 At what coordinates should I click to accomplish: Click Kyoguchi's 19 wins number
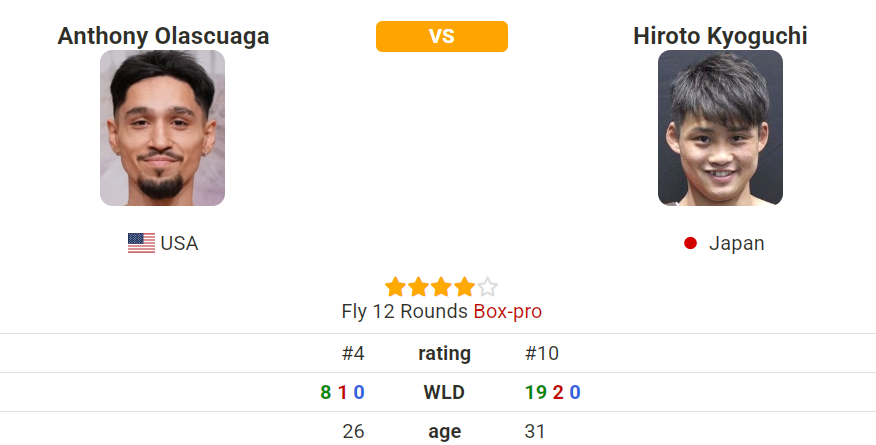click(536, 393)
